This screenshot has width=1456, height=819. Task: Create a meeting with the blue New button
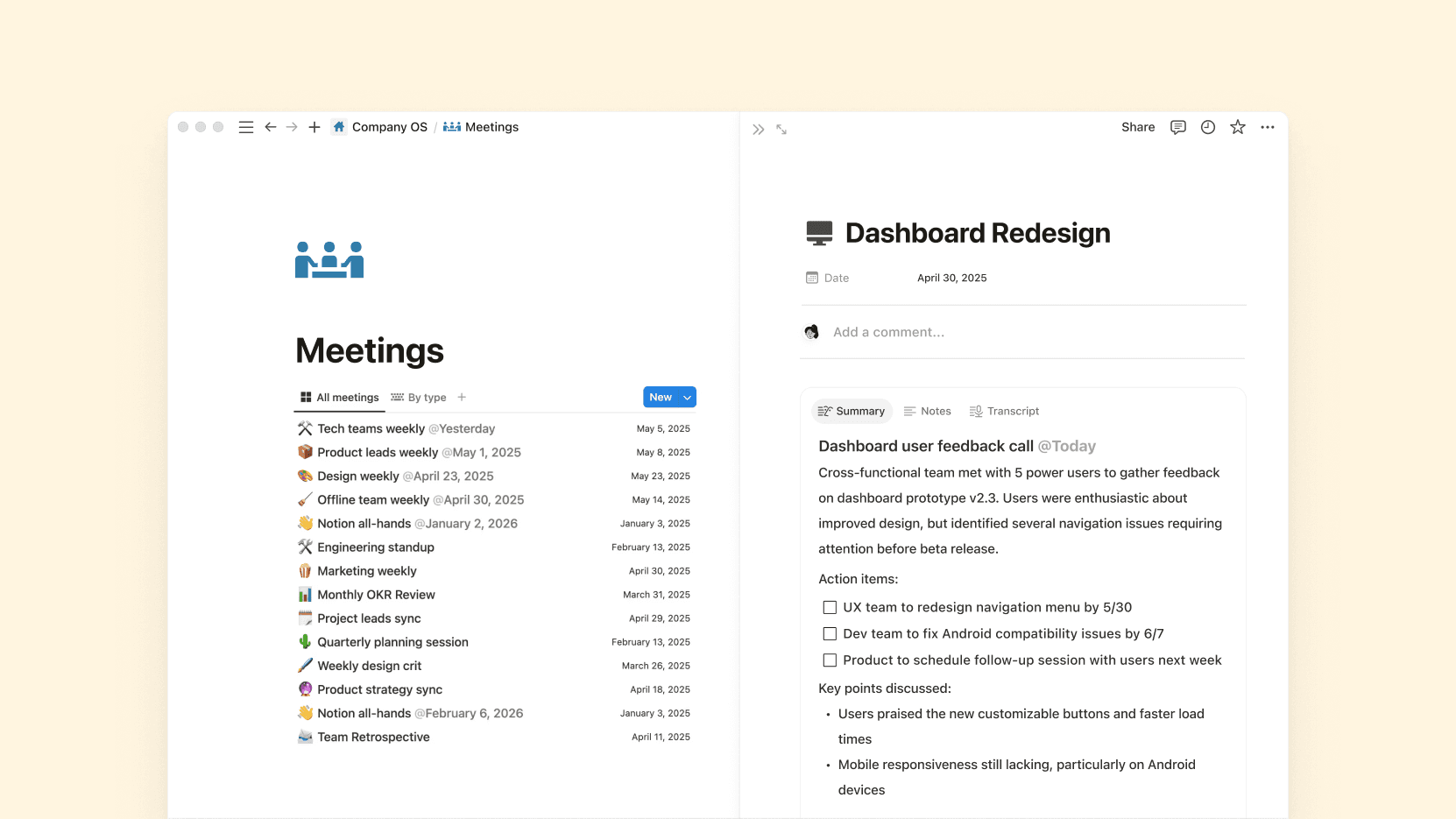pos(661,397)
